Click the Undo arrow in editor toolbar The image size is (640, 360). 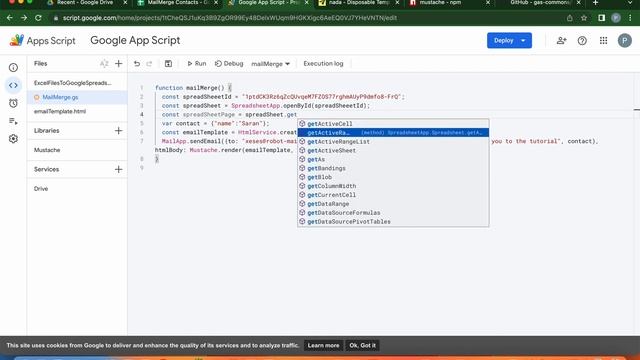(137, 64)
